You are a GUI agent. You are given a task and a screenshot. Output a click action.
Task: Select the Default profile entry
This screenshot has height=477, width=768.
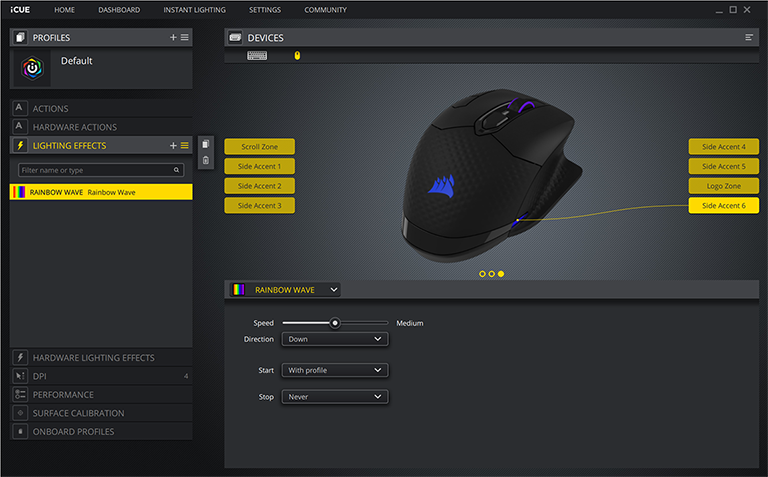tap(101, 69)
